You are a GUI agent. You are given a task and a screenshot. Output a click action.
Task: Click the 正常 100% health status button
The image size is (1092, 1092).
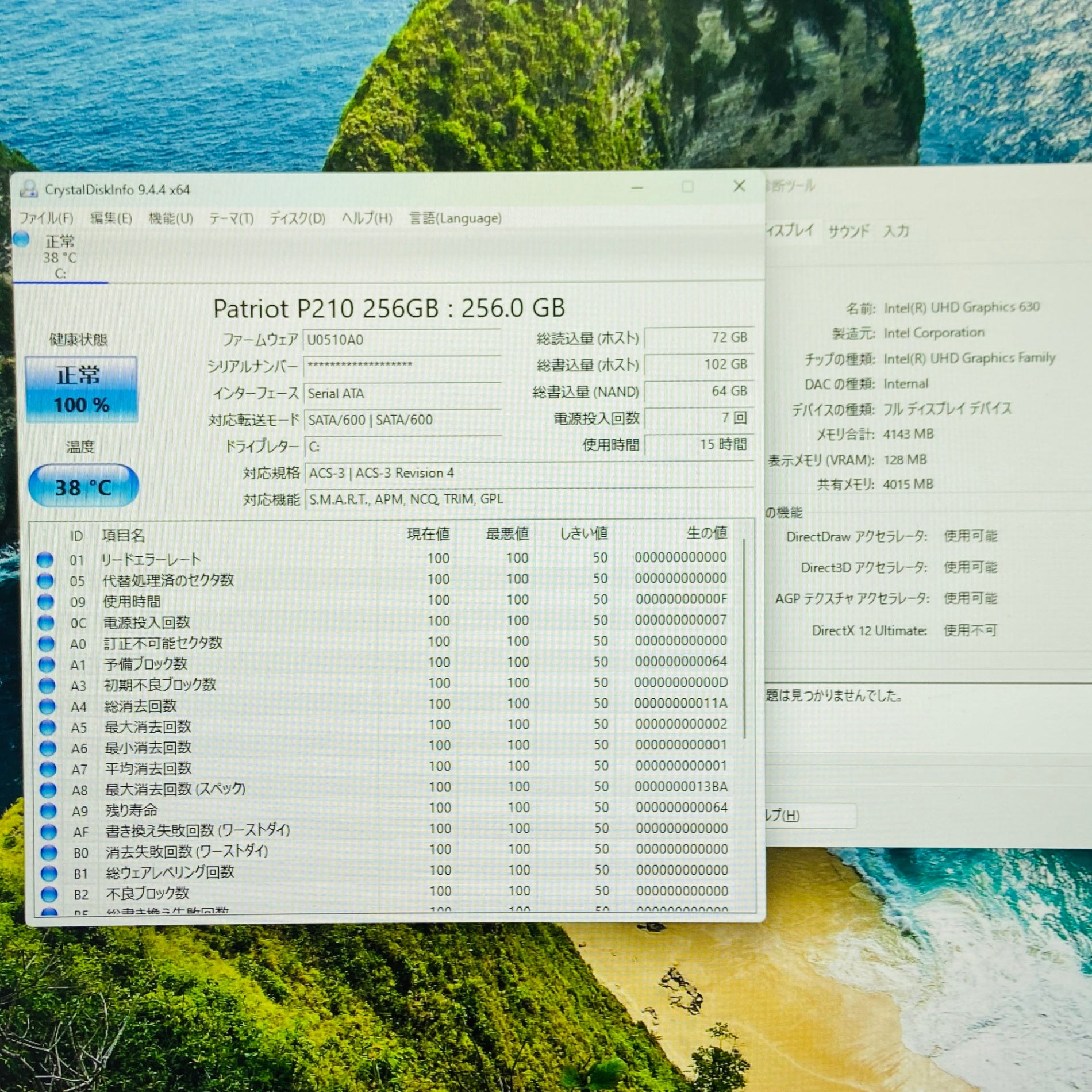click(x=81, y=390)
